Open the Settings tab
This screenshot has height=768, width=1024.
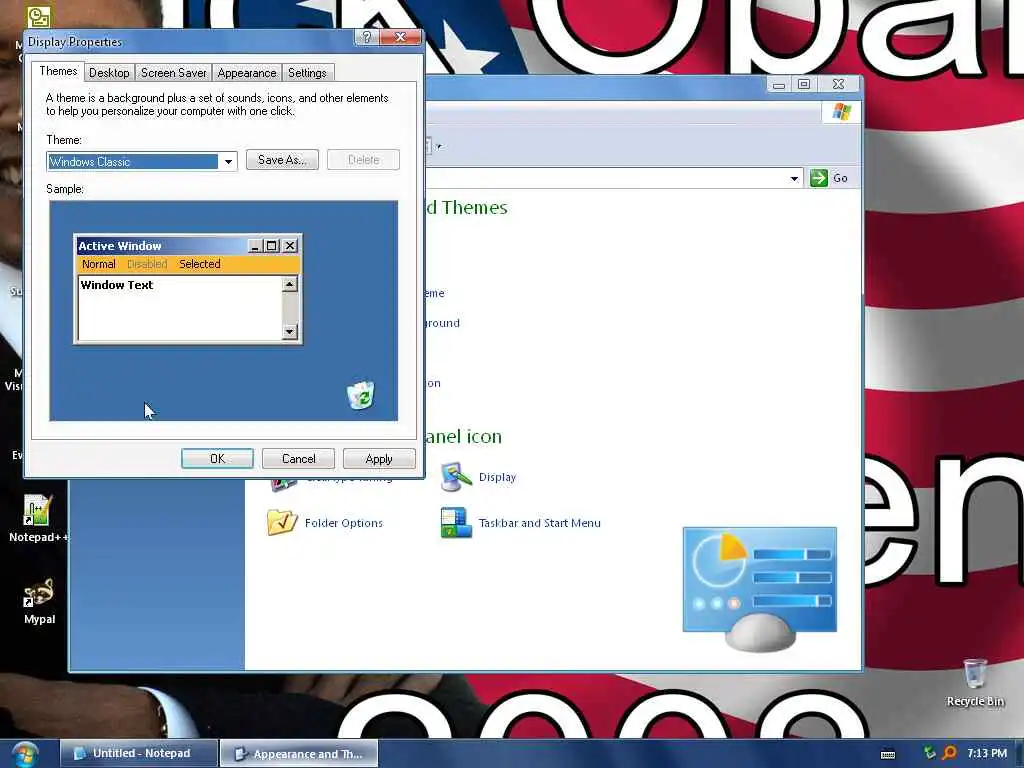tap(307, 72)
